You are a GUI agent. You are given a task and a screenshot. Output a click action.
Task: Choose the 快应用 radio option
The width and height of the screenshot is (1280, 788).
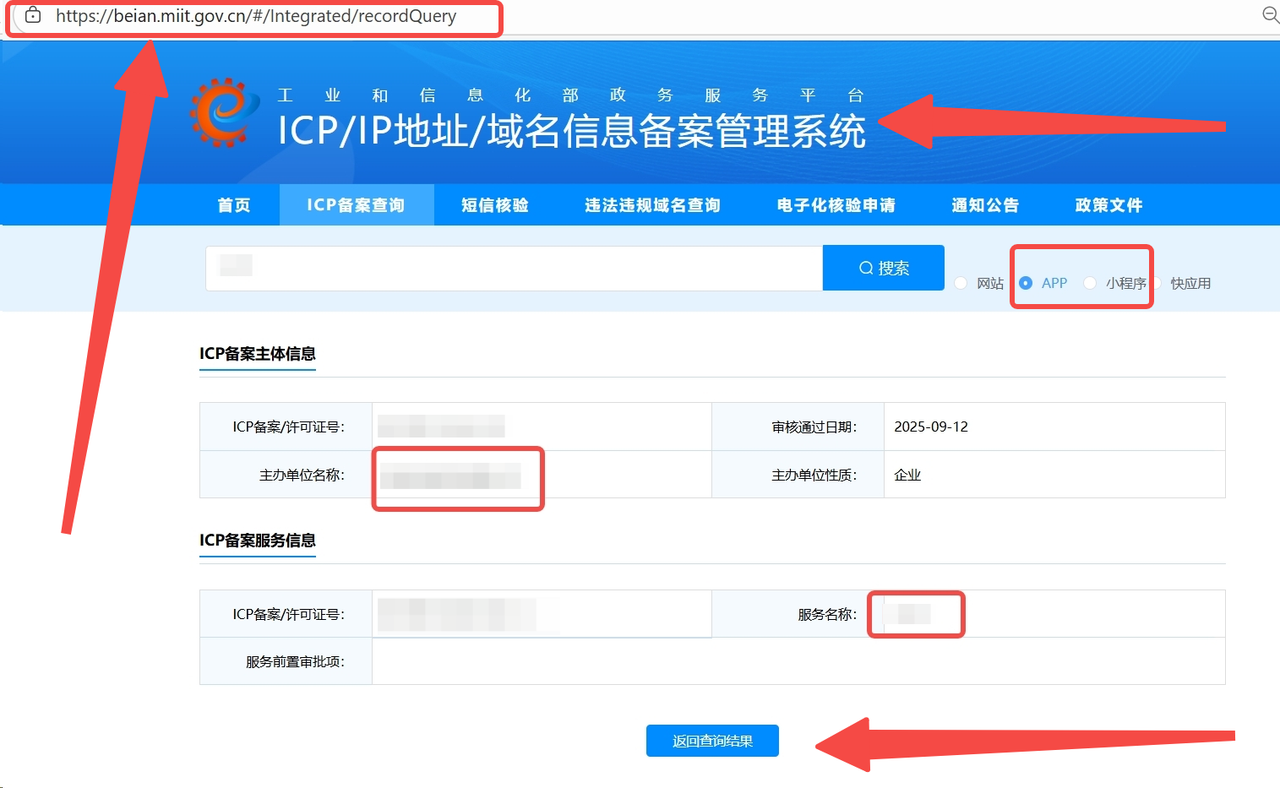1158,283
